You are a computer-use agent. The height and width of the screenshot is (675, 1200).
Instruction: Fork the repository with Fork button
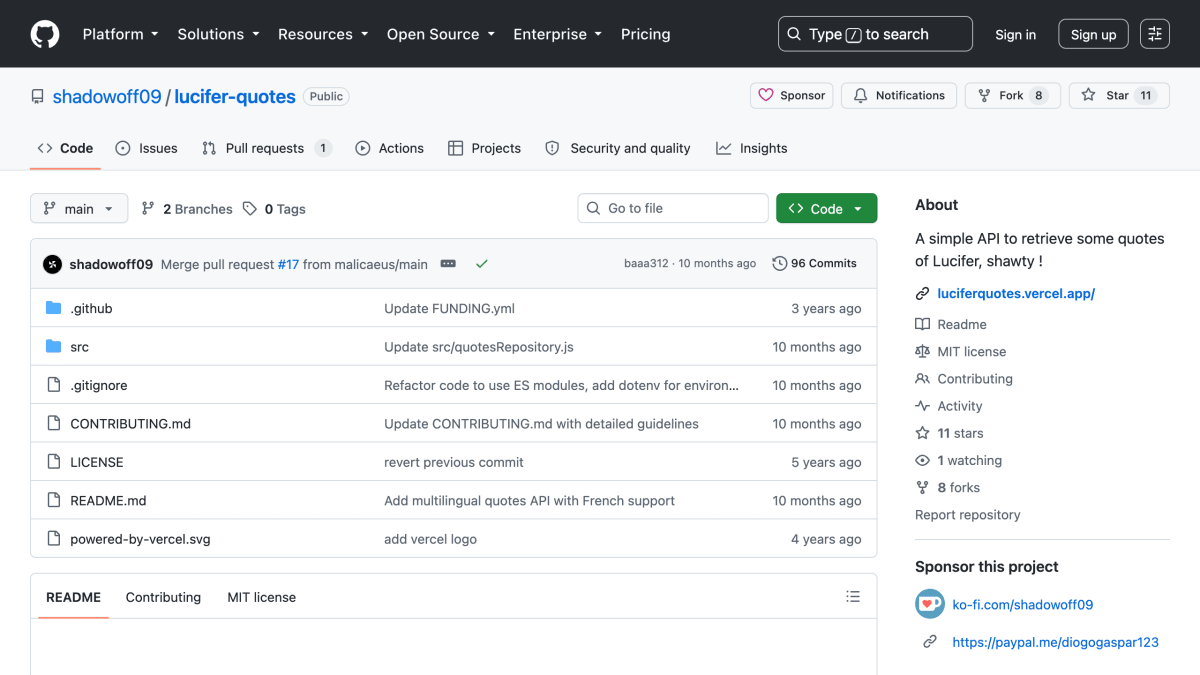tap(1013, 95)
